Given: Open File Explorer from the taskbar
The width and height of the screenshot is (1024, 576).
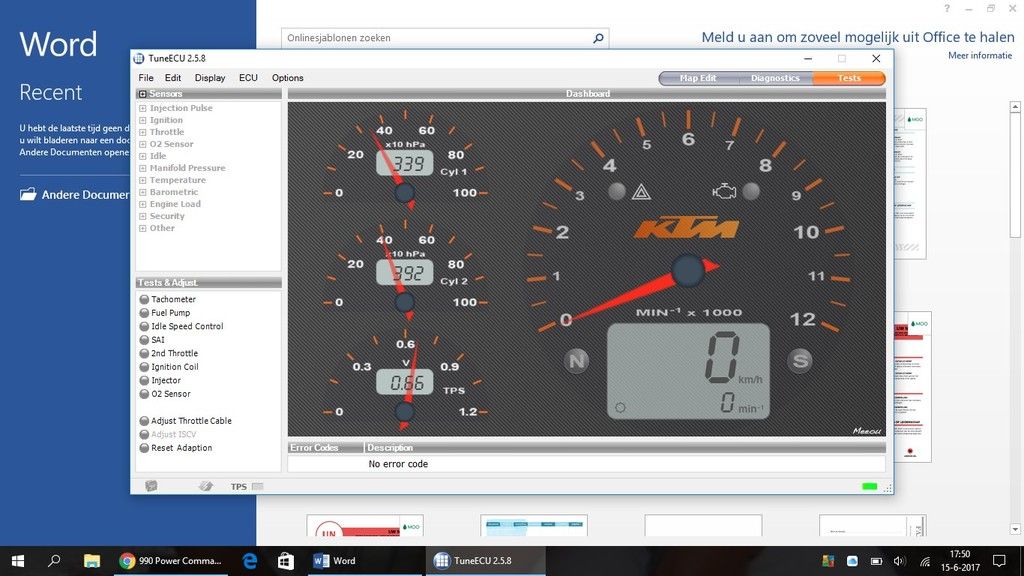Looking at the screenshot, I should click(91, 561).
